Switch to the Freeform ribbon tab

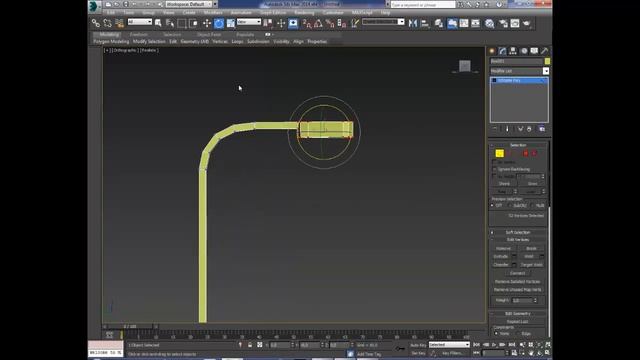[x=139, y=35]
